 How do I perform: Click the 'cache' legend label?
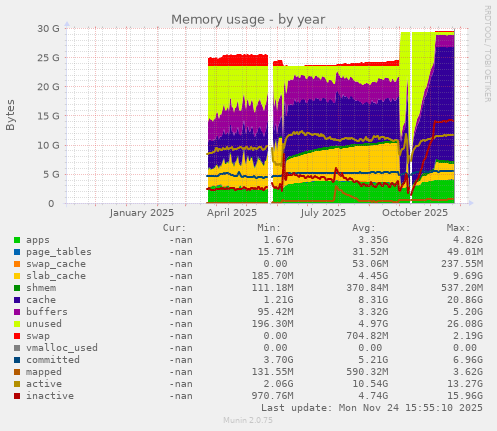(41, 300)
